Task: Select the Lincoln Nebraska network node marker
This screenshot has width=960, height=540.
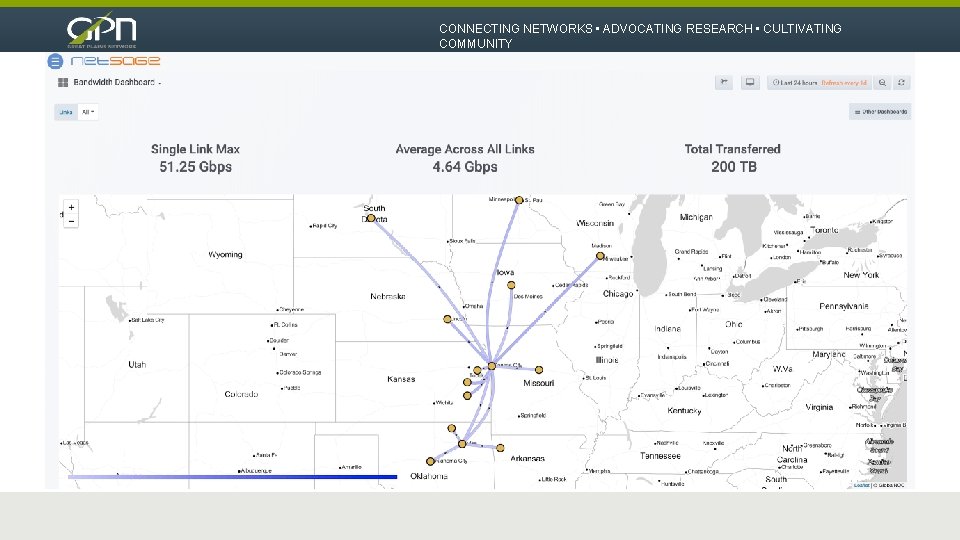Action: point(448,319)
